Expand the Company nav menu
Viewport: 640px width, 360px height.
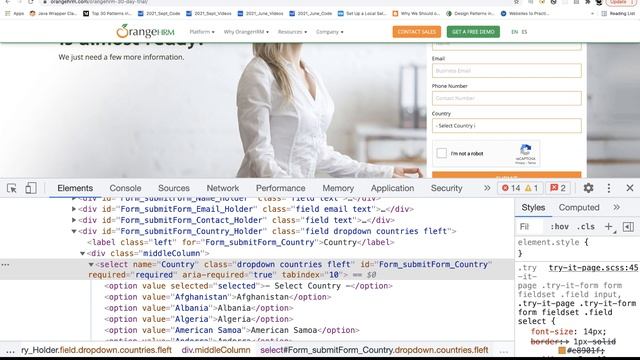(329, 32)
